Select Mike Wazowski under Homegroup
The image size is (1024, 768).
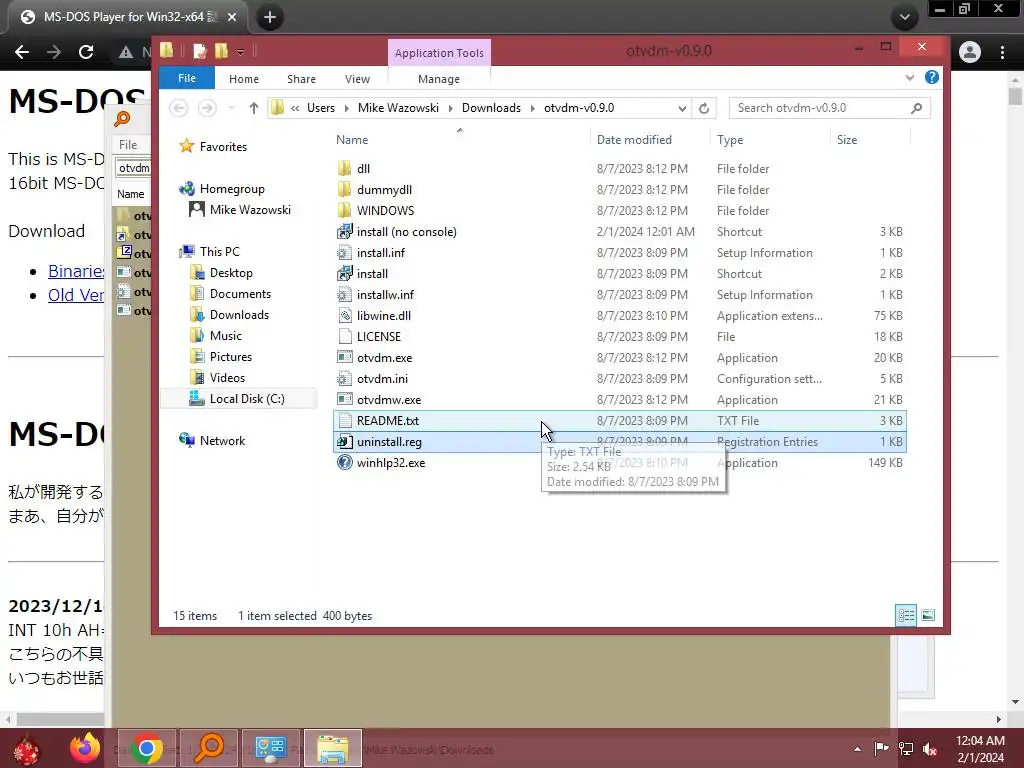point(250,210)
